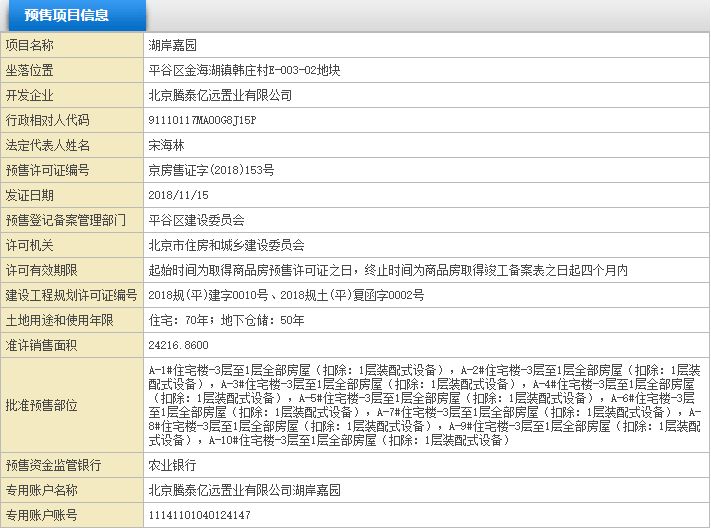Click account number 11141101040124147
Screen dimensions: 711x528
pyautogui.click(x=200, y=515)
